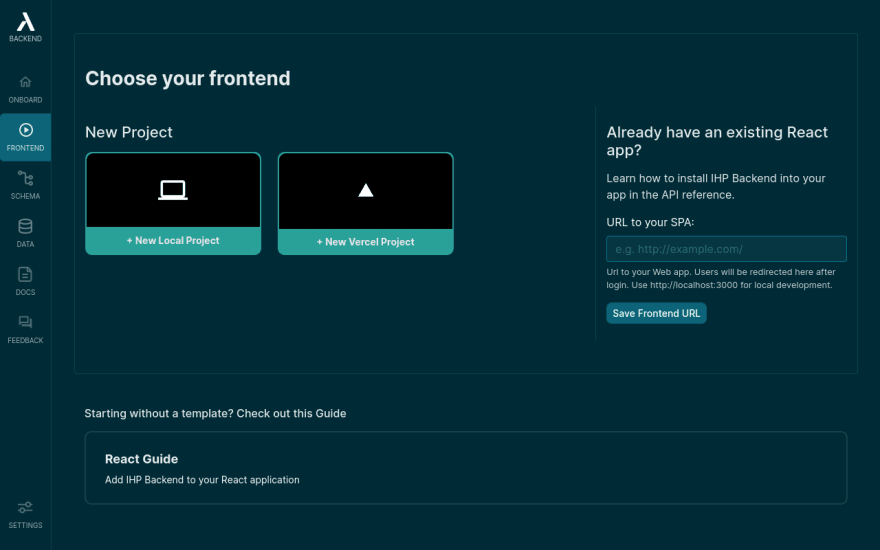Click the Vercel triangle icon

point(366,190)
